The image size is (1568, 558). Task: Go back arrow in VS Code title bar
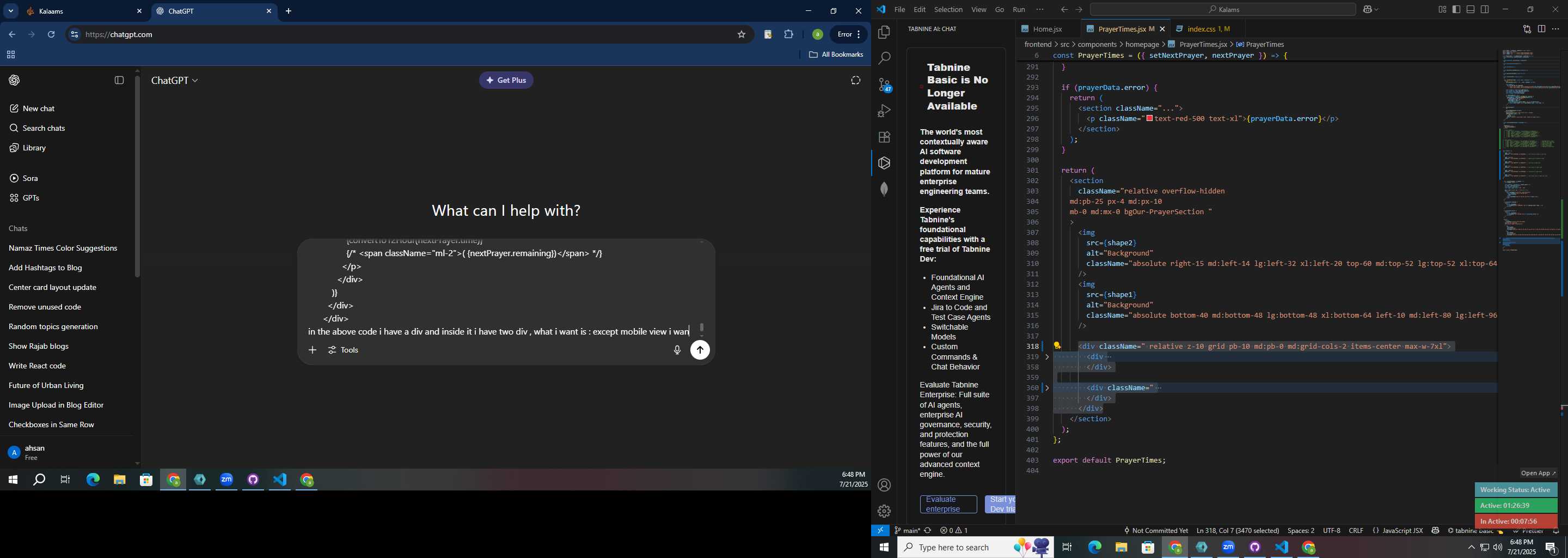[1064, 10]
